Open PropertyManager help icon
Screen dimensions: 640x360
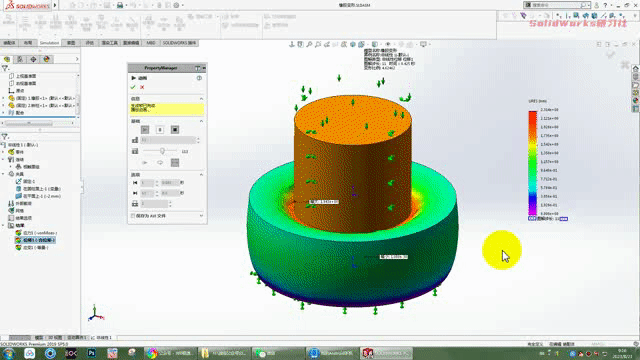[x=199, y=78]
